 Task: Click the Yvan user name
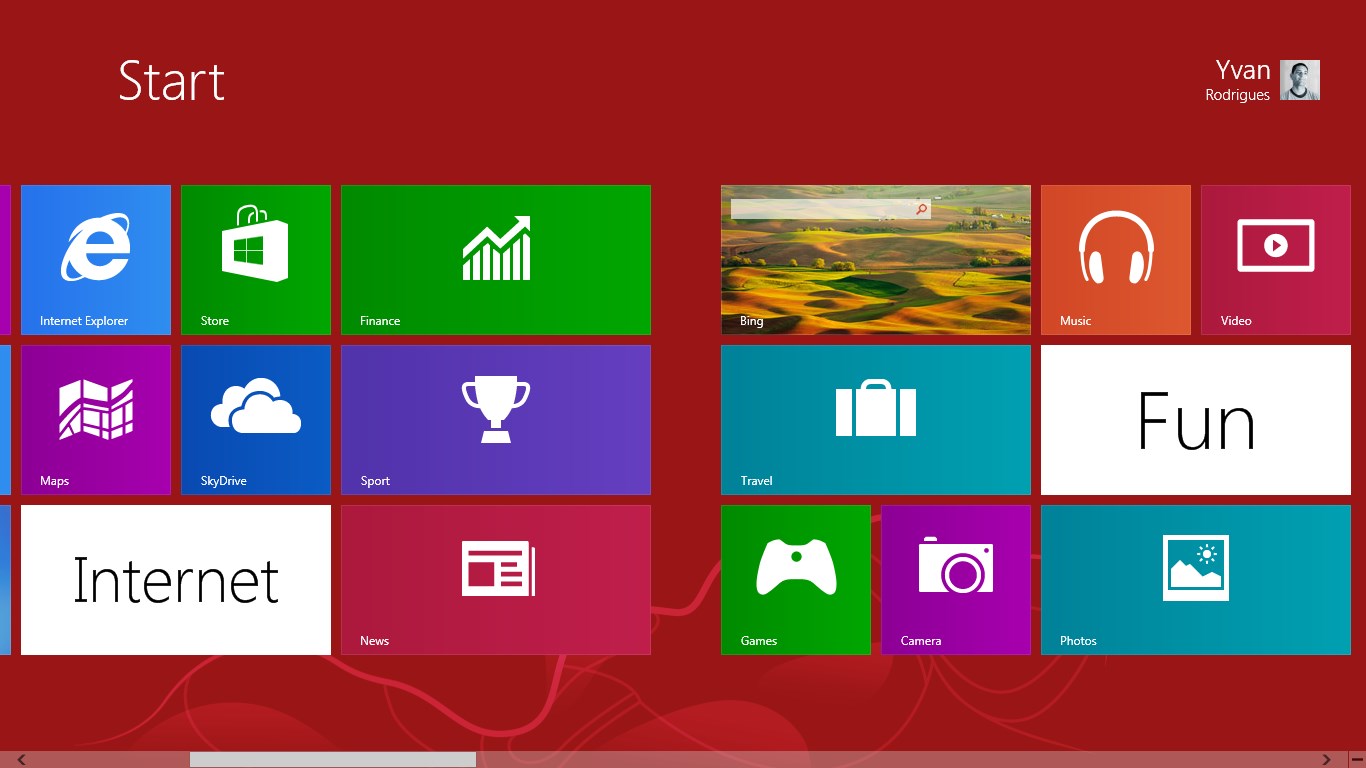(x=1242, y=70)
